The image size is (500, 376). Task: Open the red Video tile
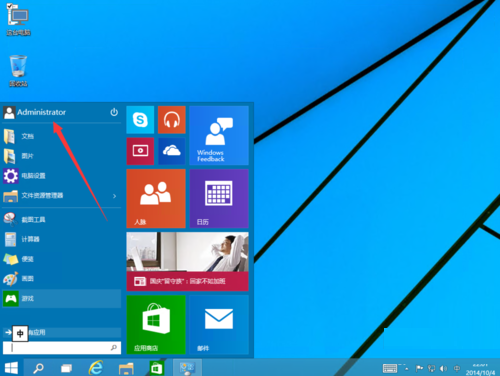(140, 151)
